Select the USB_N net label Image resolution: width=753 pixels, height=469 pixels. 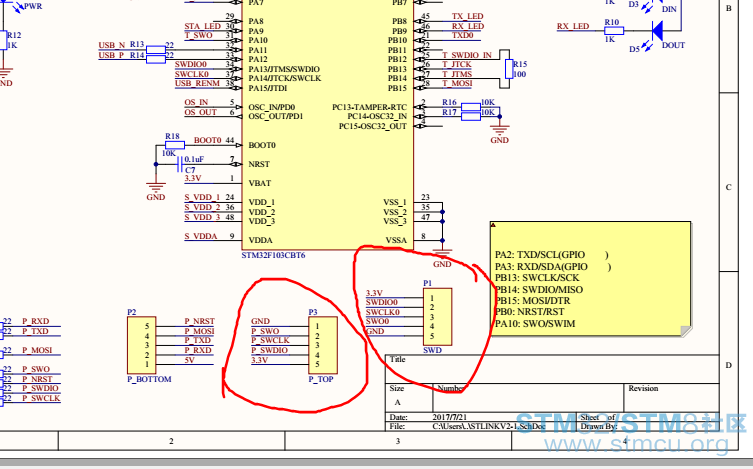112,45
